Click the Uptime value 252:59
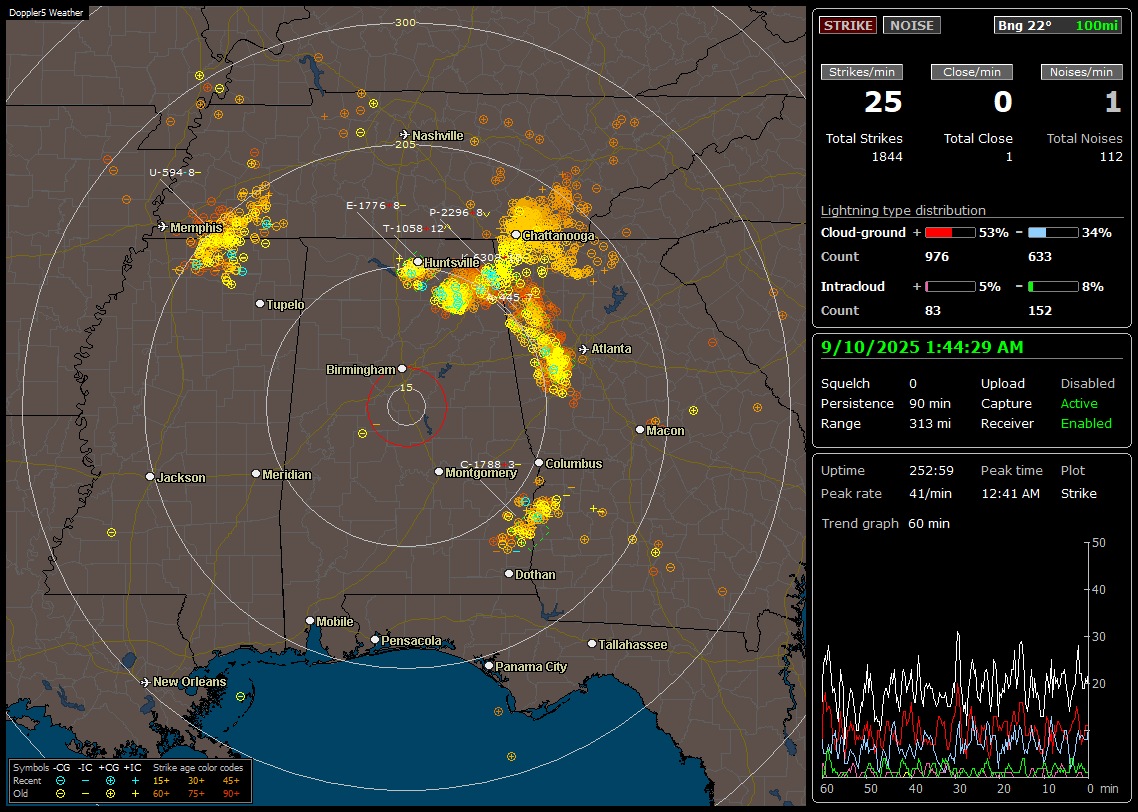1138x812 pixels. pos(931,470)
